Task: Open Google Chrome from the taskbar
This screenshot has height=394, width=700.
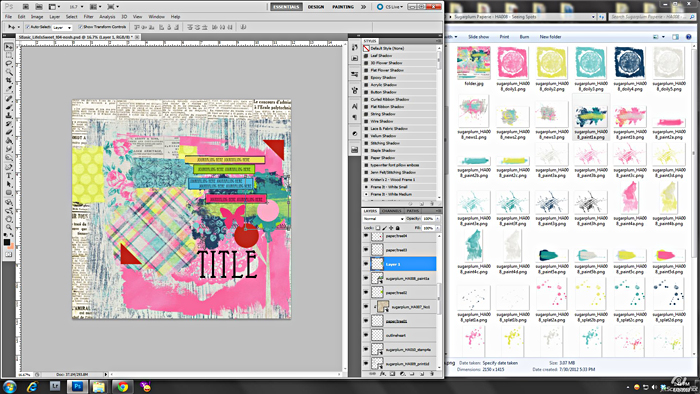Action: (x=122, y=386)
